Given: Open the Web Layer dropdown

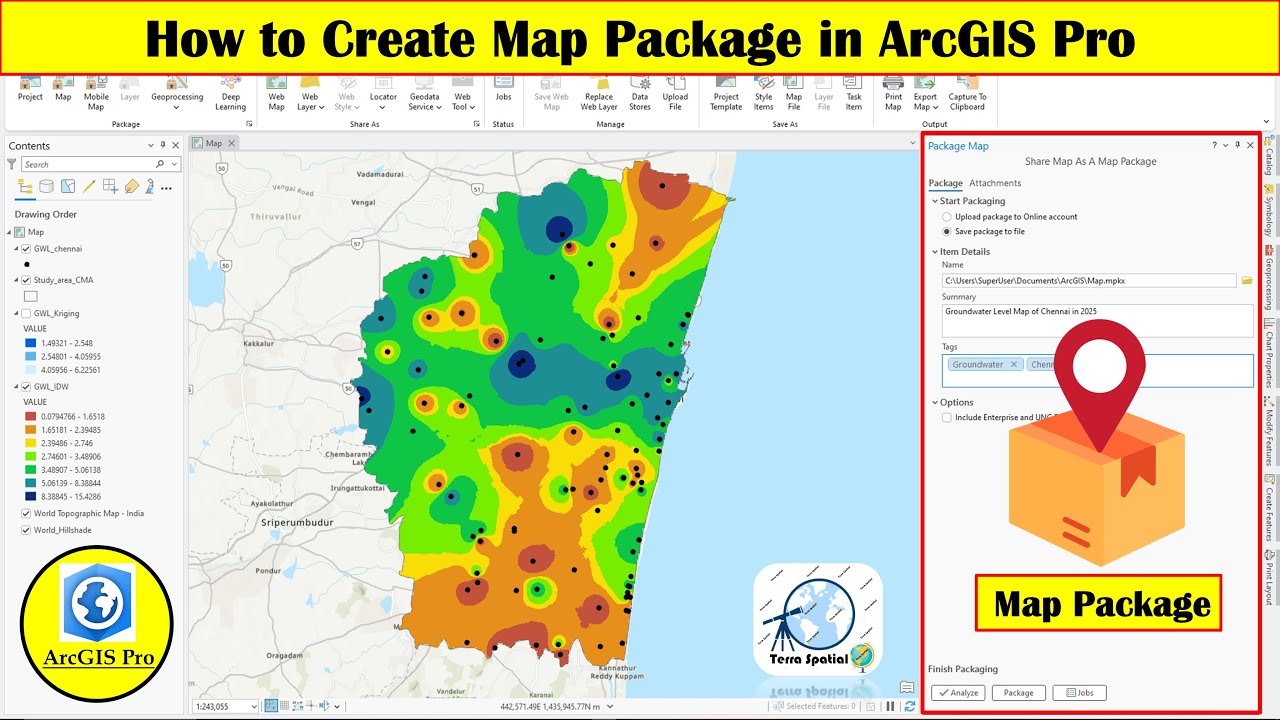Looking at the screenshot, I should 310,93.
